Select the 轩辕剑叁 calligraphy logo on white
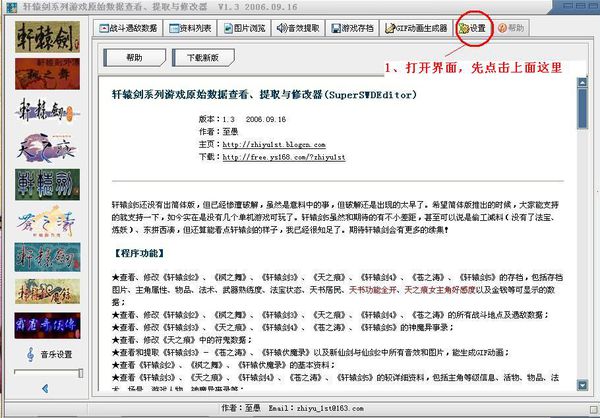Image resolution: width=600 pixels, height=418 pixels. pyautogui.click(x=47, y=111)
